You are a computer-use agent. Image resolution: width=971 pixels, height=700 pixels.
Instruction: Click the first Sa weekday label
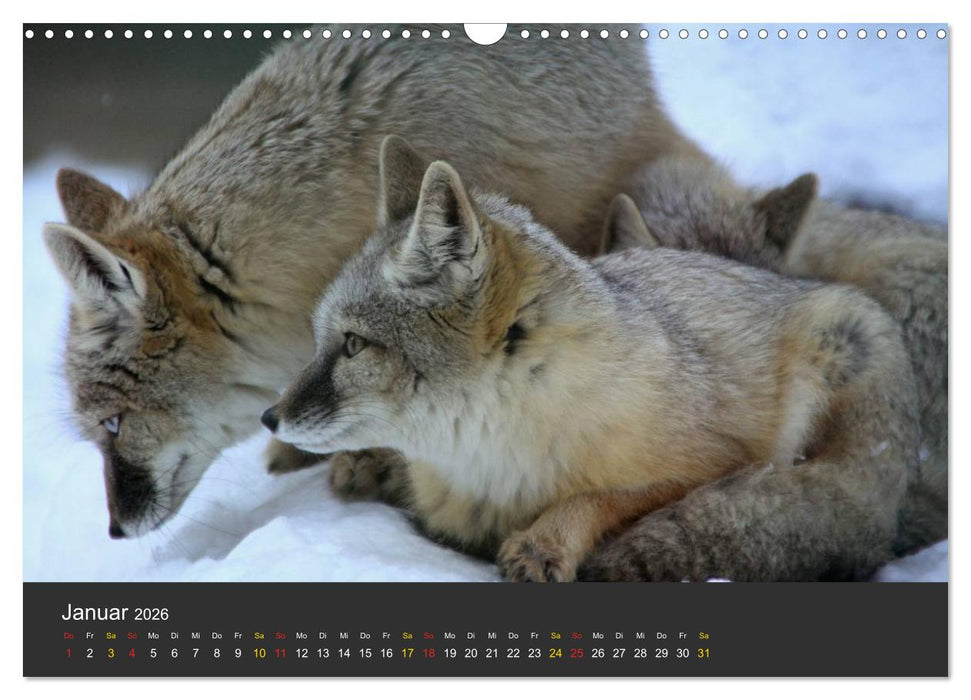[113, 634]
